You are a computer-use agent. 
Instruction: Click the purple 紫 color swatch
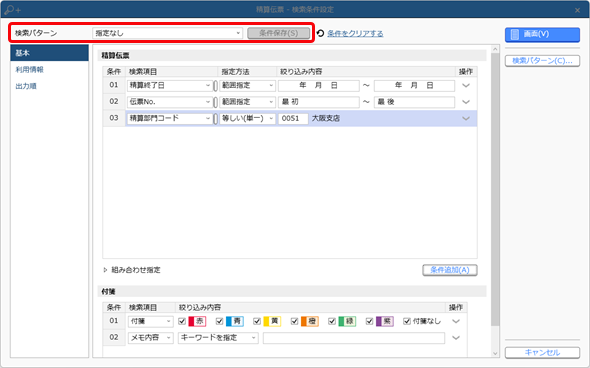(385, 321)
